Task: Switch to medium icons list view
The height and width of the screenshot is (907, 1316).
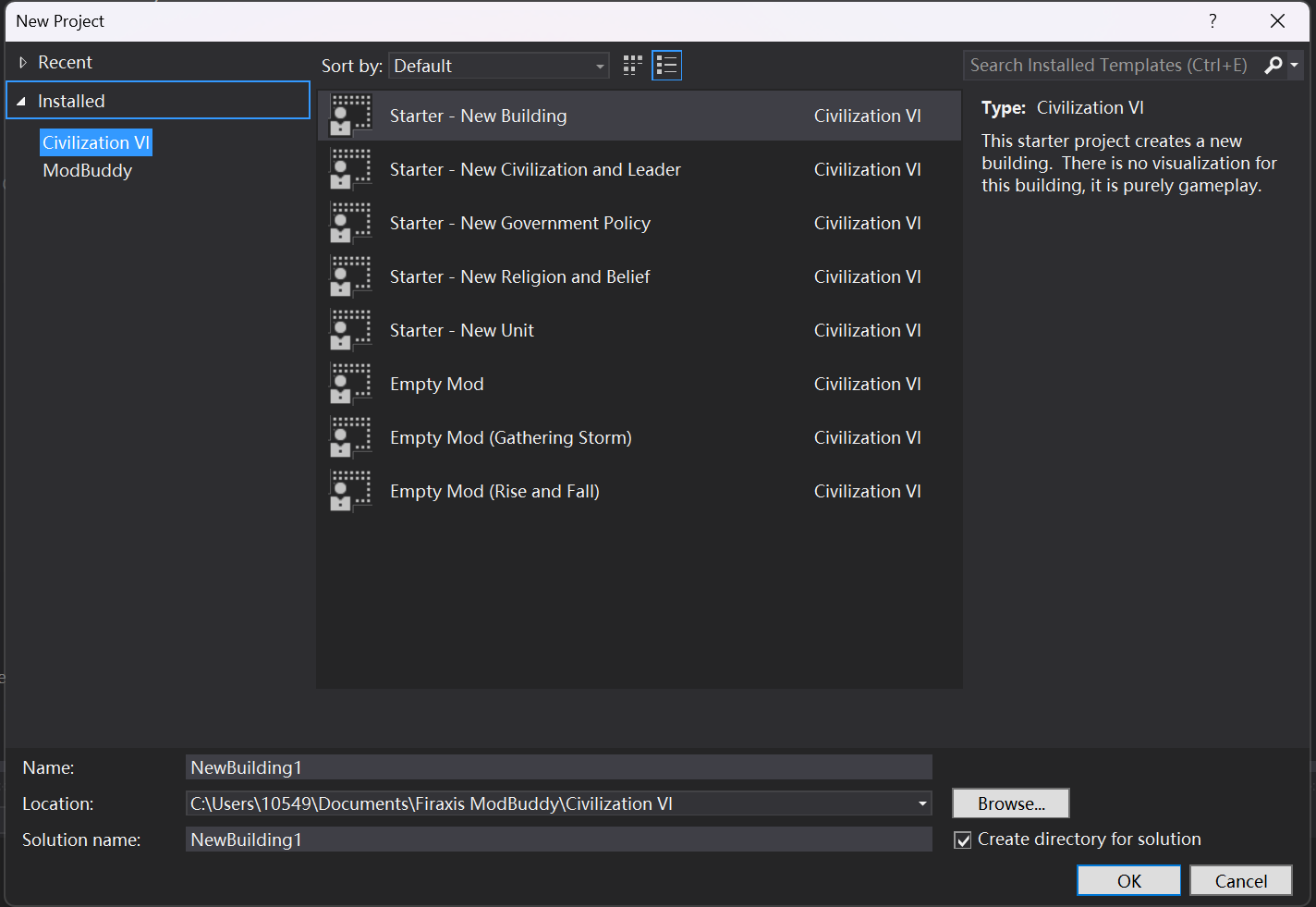Action: point(666,66)
